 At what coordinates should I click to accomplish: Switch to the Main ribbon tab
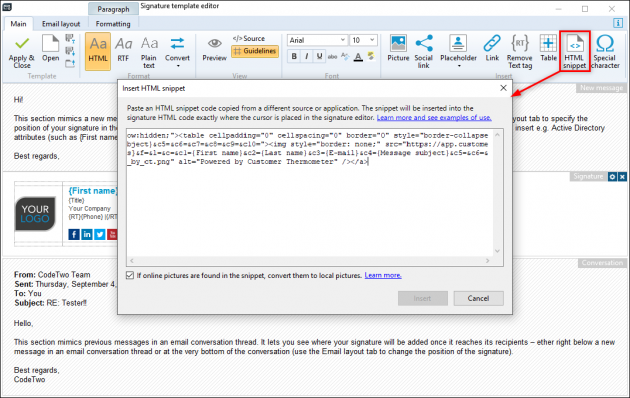18,24
